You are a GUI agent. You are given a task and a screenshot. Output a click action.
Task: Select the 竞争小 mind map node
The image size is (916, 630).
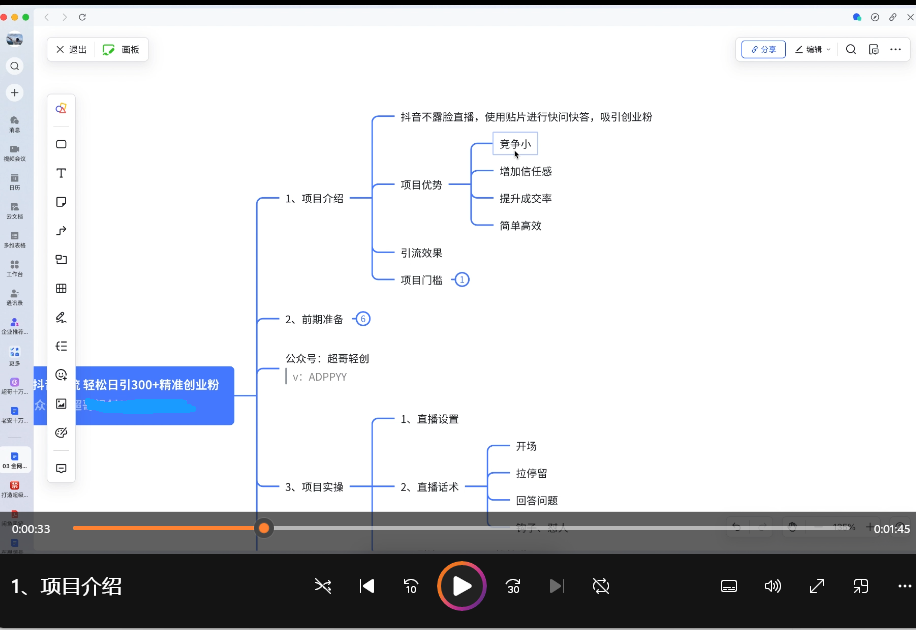coord(515,144)
